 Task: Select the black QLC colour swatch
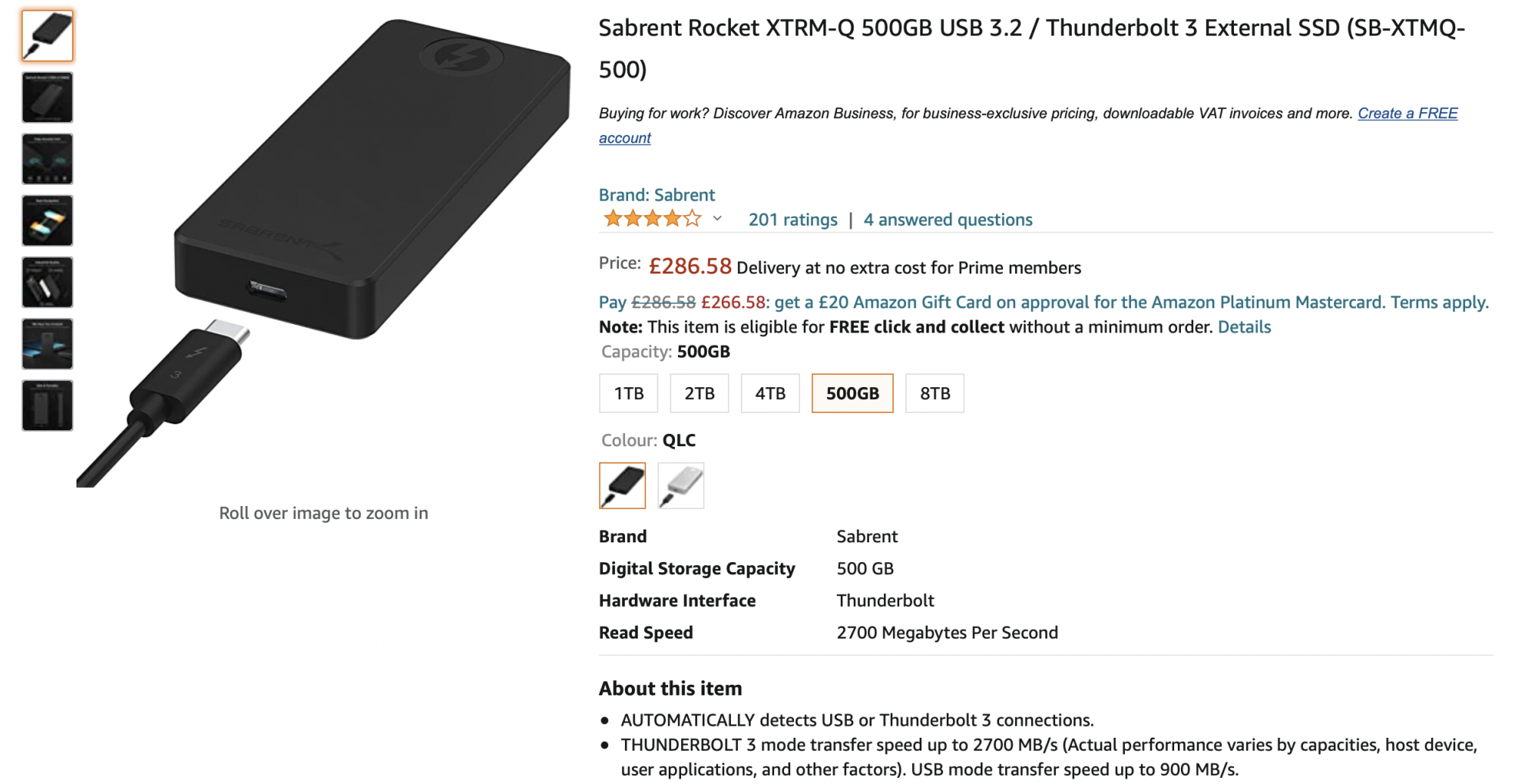pos(623,486)
